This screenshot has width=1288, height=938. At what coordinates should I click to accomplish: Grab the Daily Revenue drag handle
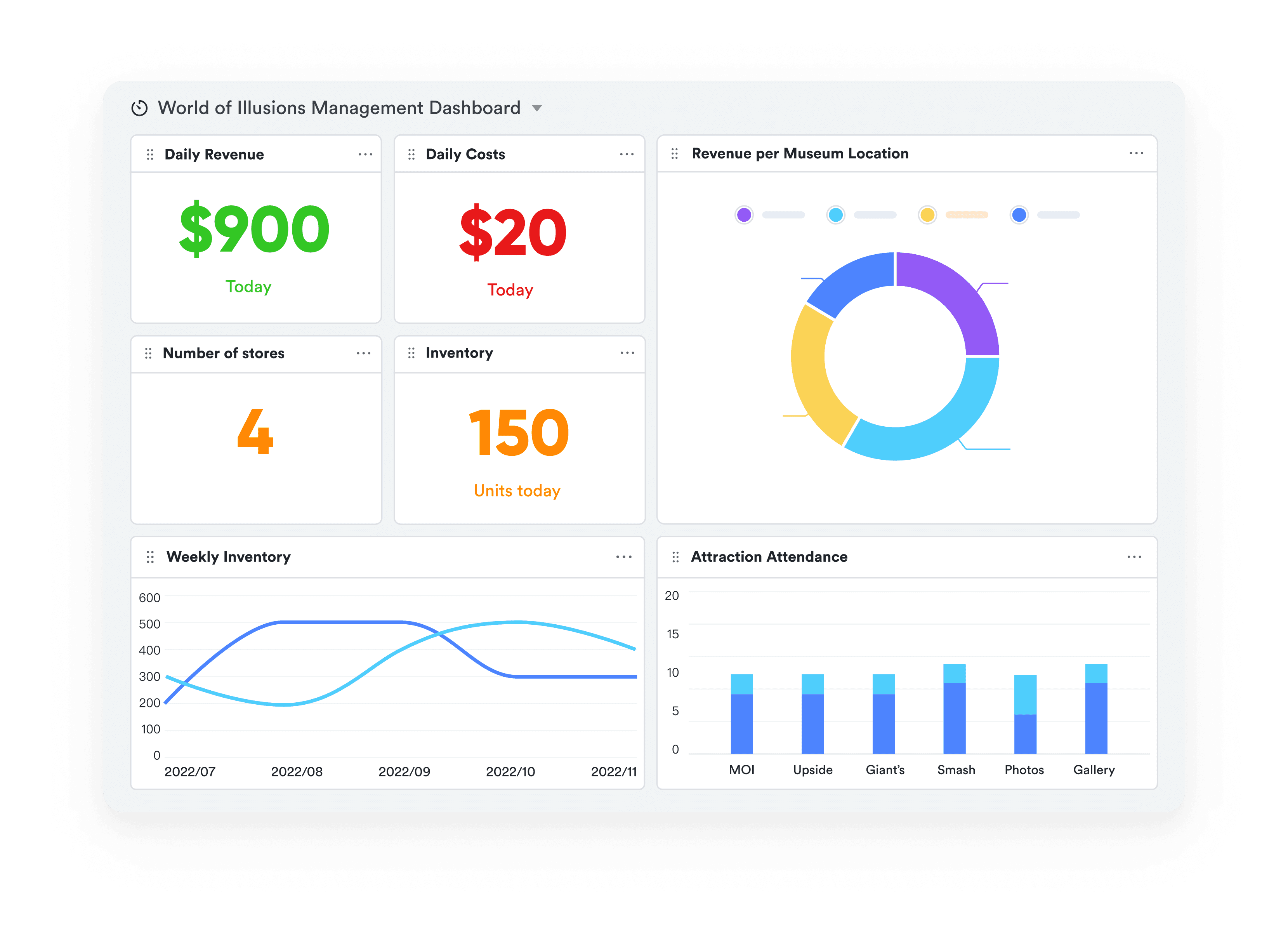[150, 155]
